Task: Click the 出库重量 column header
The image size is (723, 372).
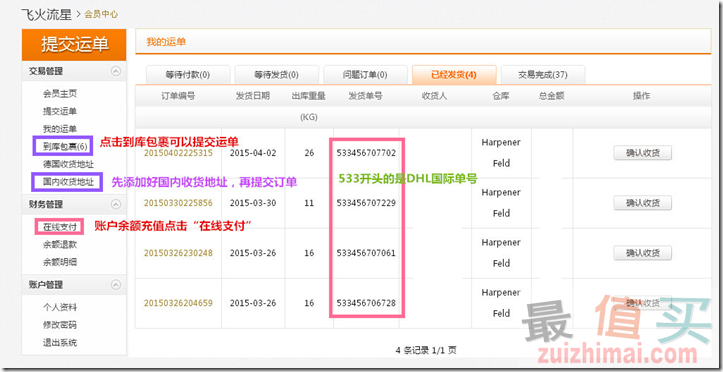Action: 309,96
